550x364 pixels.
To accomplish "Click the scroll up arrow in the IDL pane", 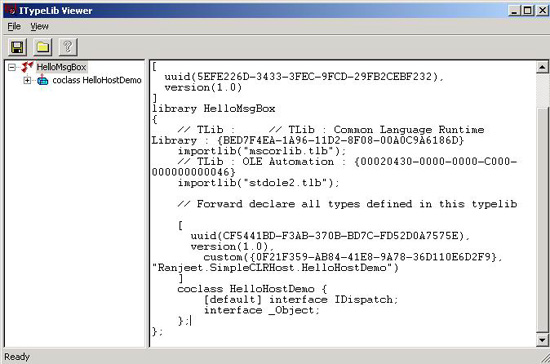I will tap(542, 67).
